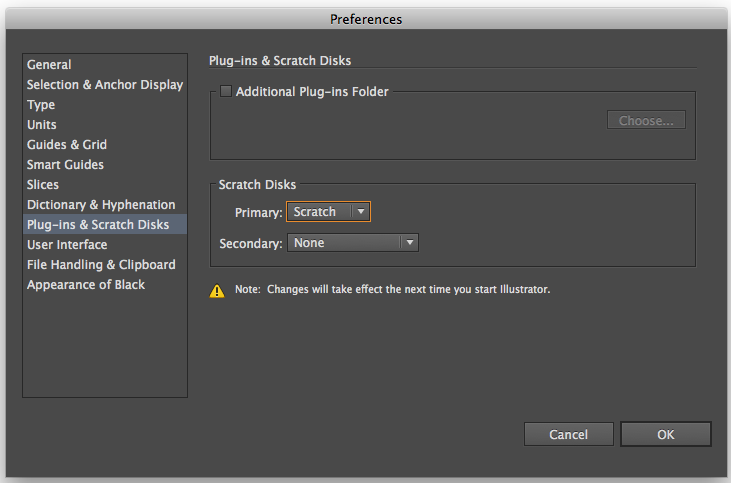This screenshot has width=731, height=483.
Task: Enable the Additional Plug-ins Folder checkbox
Action: coord(226,91)
